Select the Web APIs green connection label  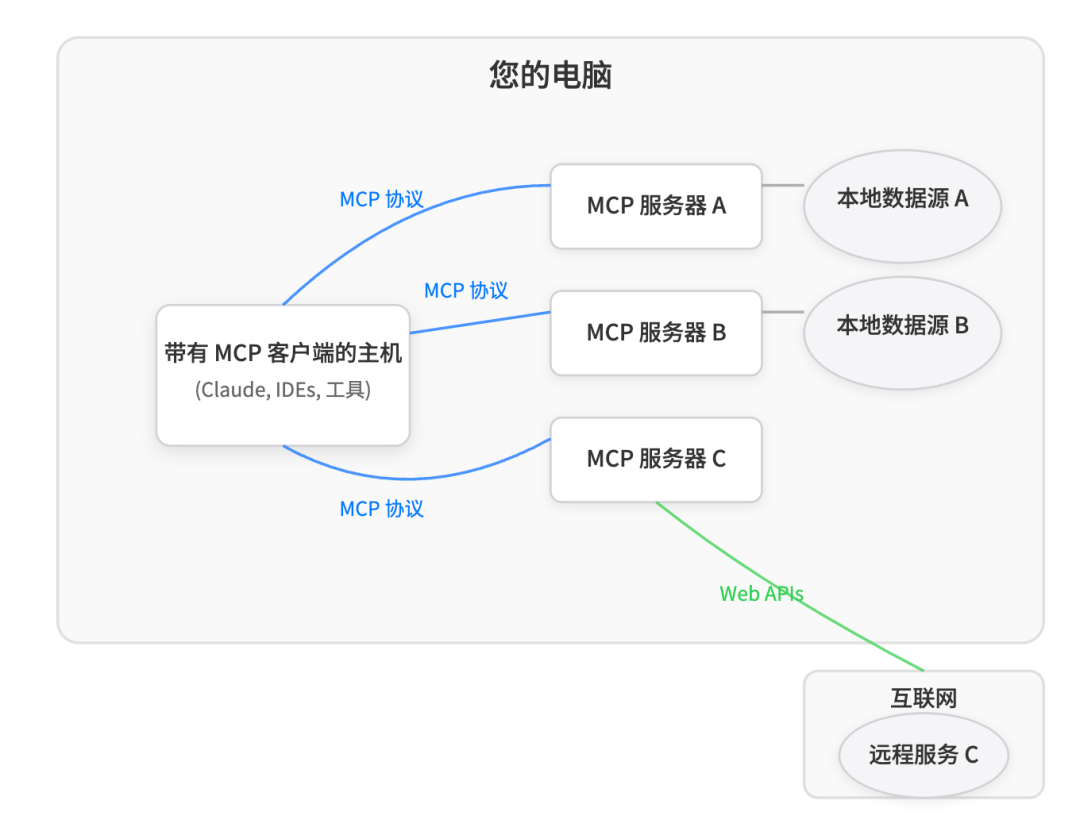[762, 593]
